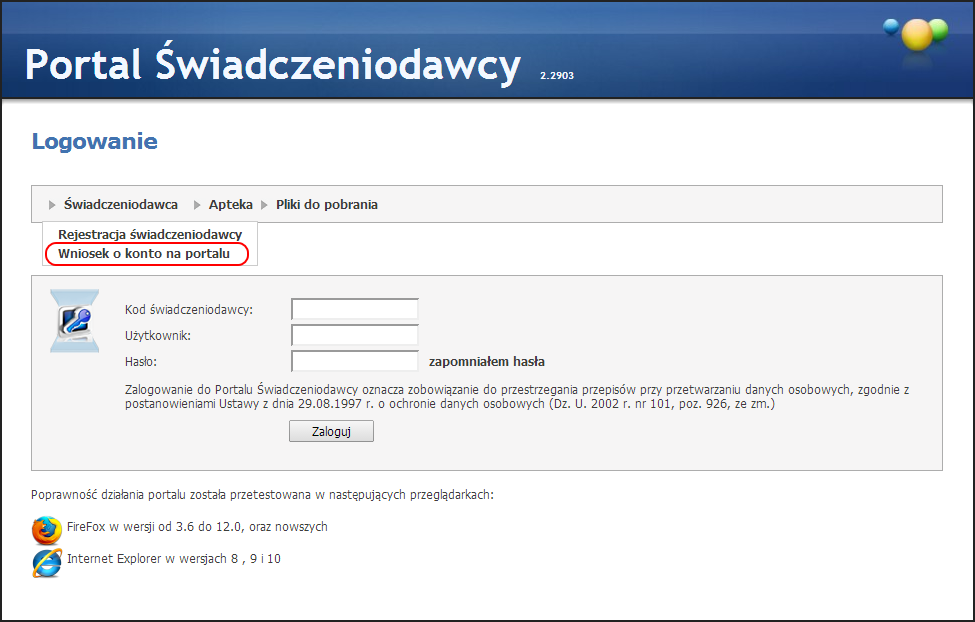The image size is (975, 622).
Task: Click the version number 2.2903
Action: [557, 75]
